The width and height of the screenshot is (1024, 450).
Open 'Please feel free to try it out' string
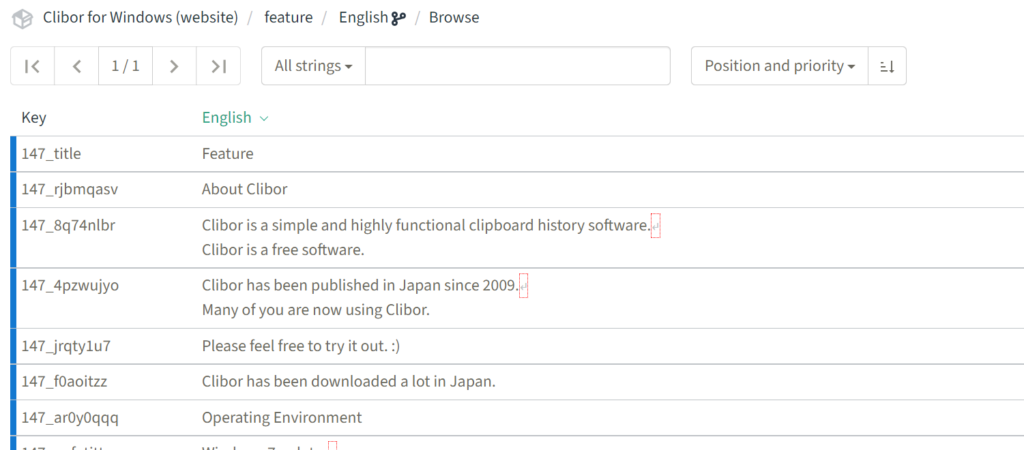(301, 346)
